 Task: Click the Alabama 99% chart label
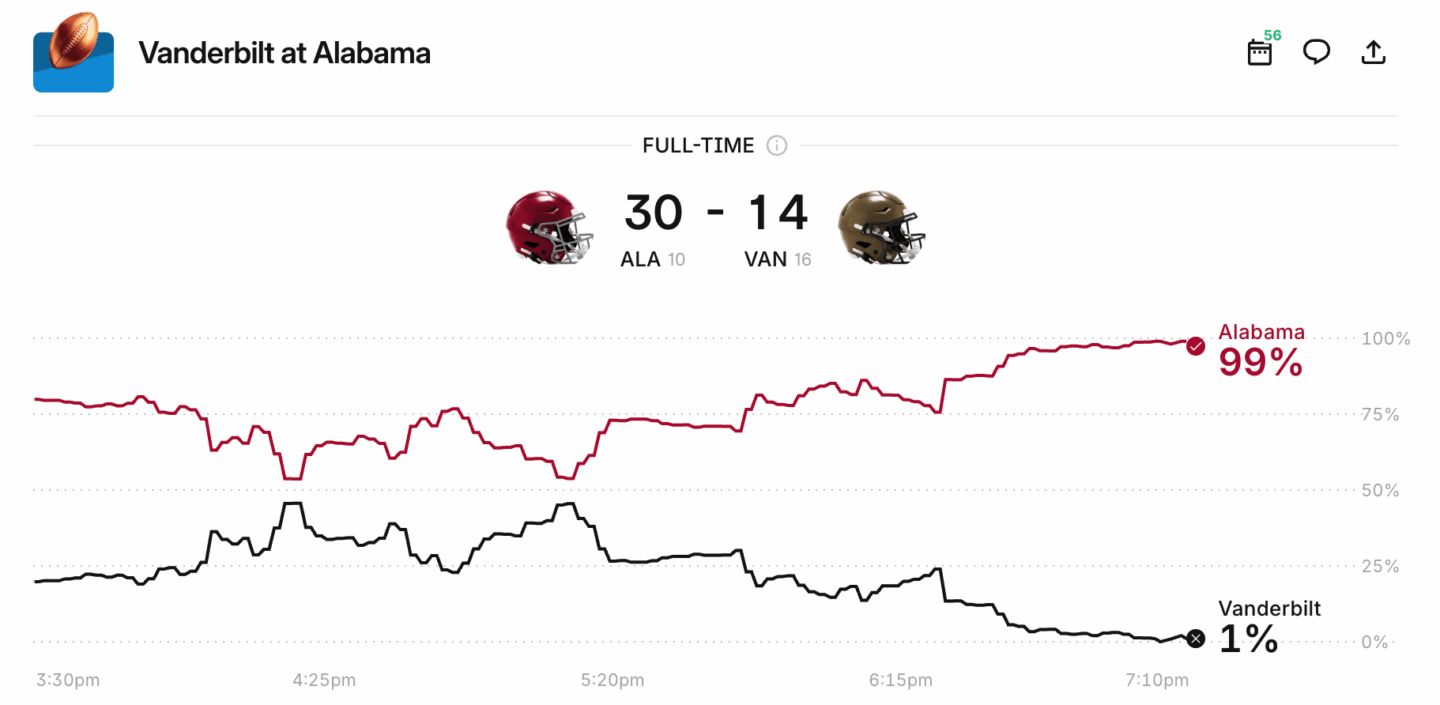1260,352
